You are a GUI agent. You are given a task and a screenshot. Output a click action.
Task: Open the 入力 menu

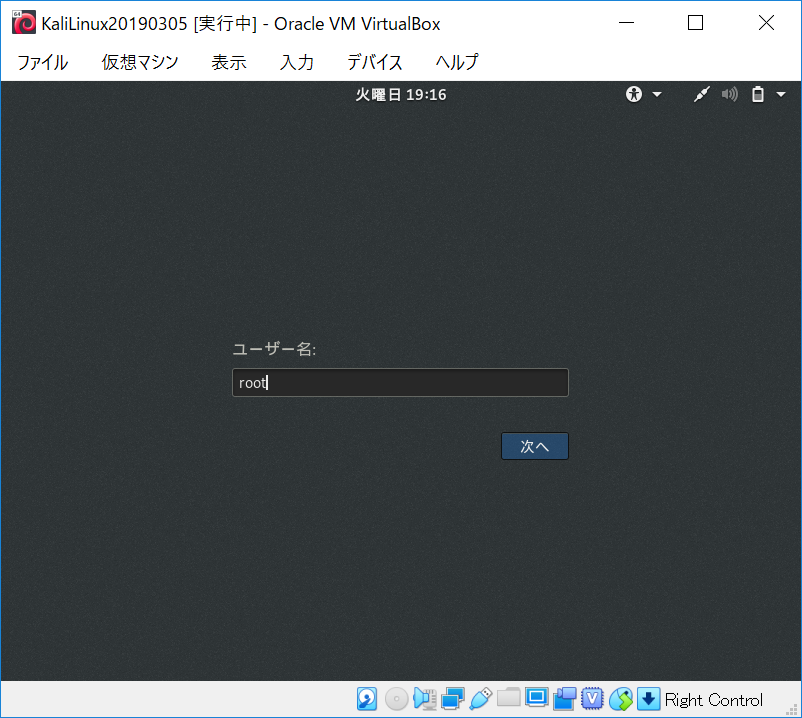(297, 62)
